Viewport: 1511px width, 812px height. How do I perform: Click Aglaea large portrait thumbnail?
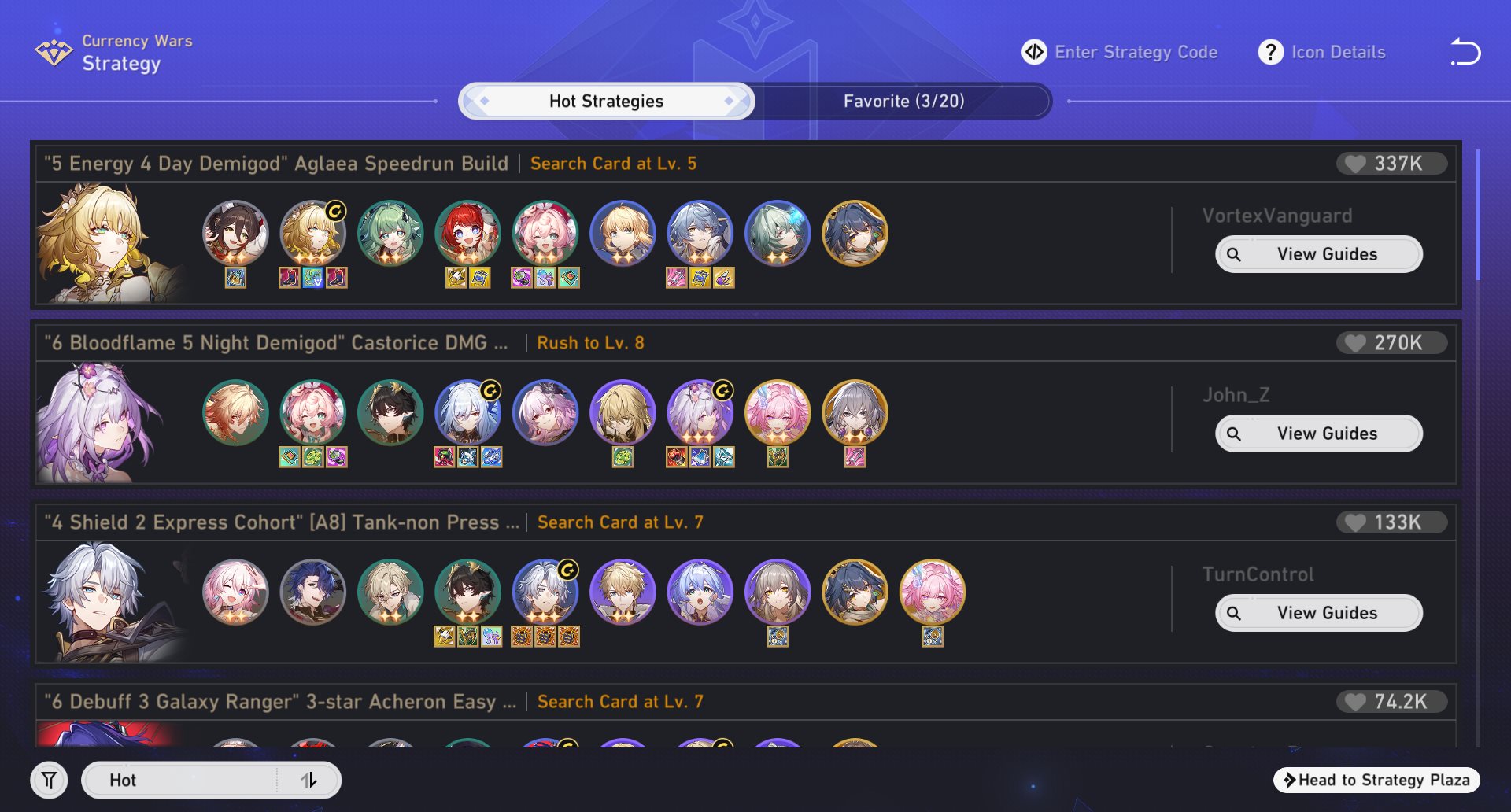coord(110,243)
